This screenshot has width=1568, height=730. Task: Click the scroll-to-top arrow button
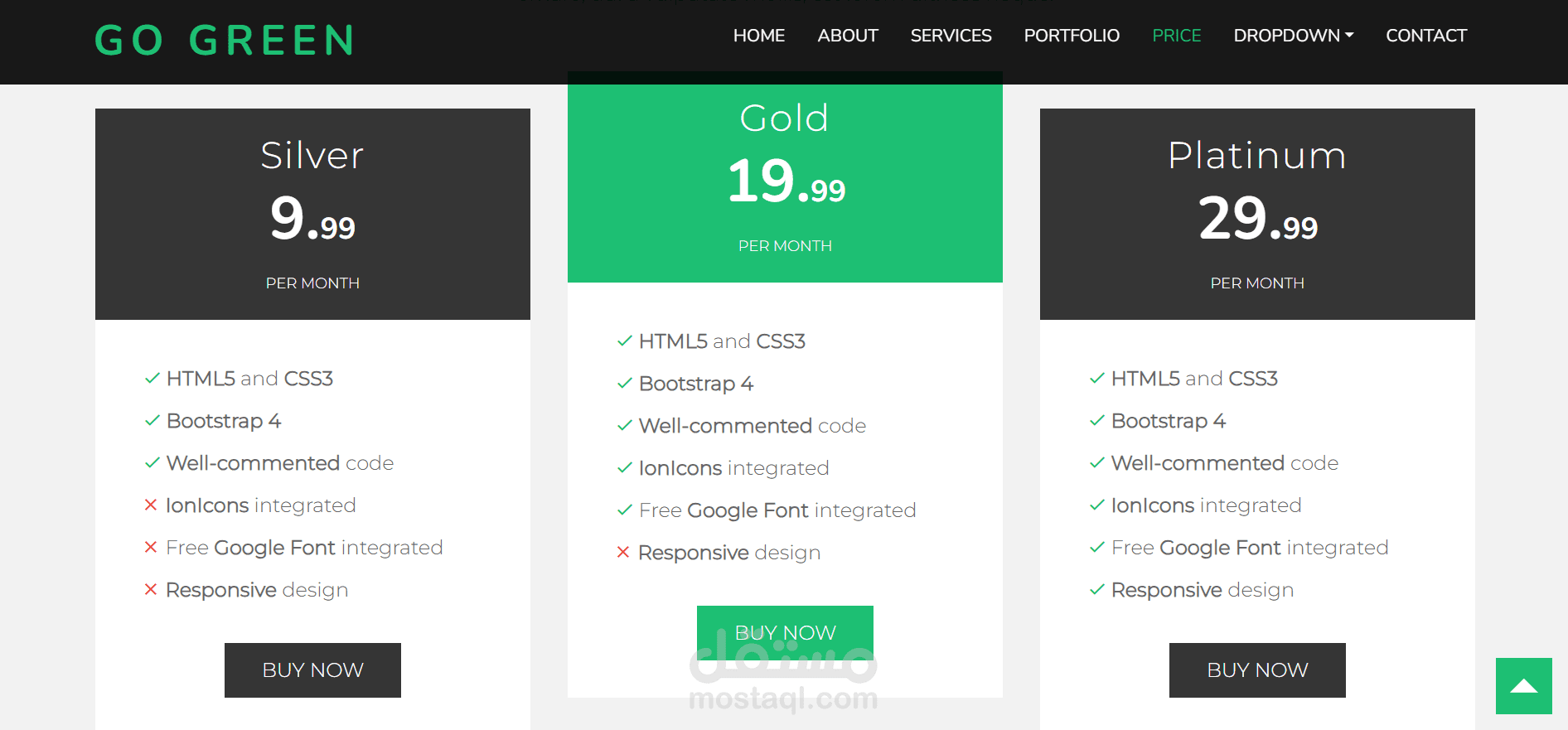point(1523,686)
